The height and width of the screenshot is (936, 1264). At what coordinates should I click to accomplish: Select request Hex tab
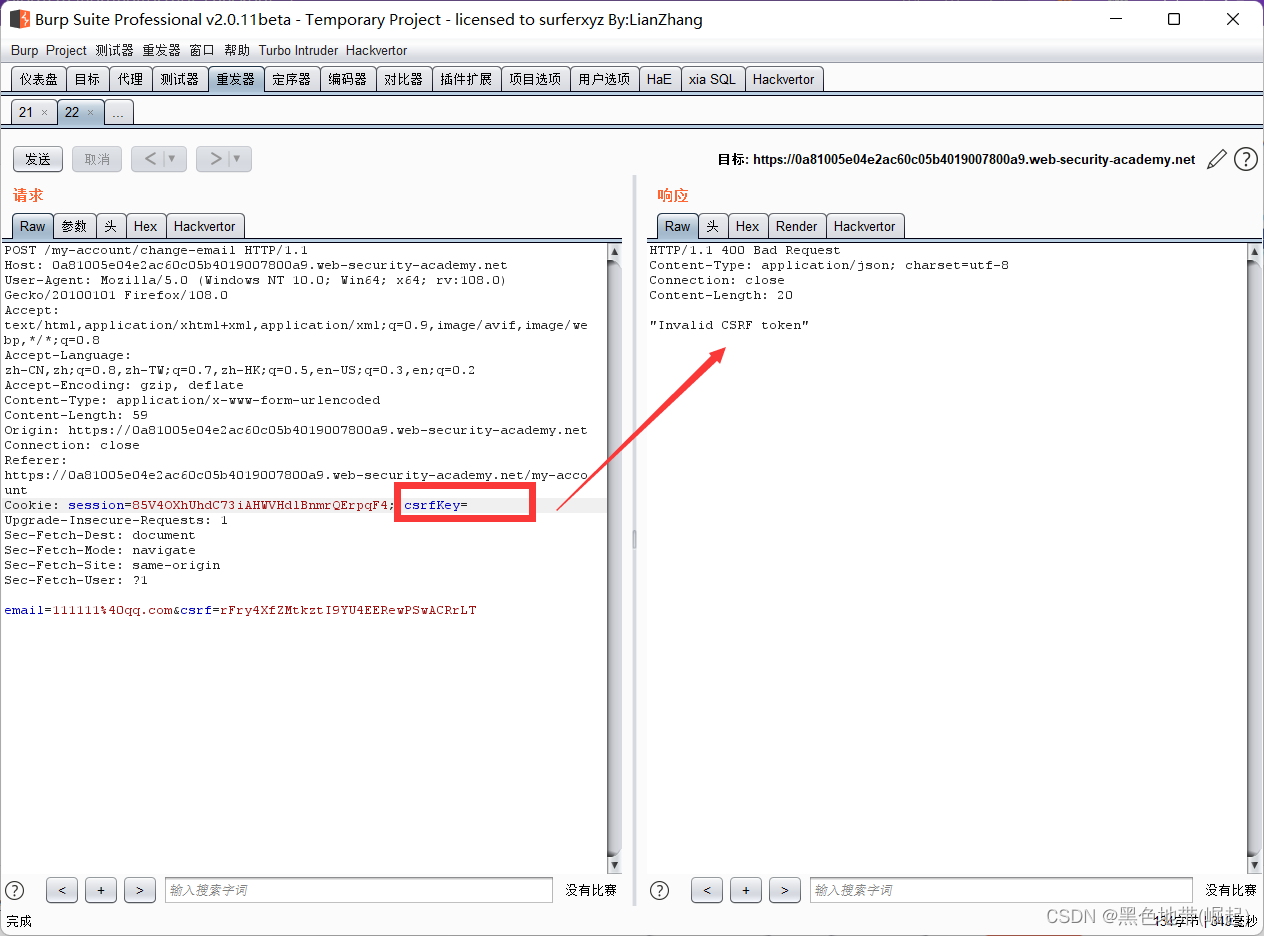tap(146, 226)
